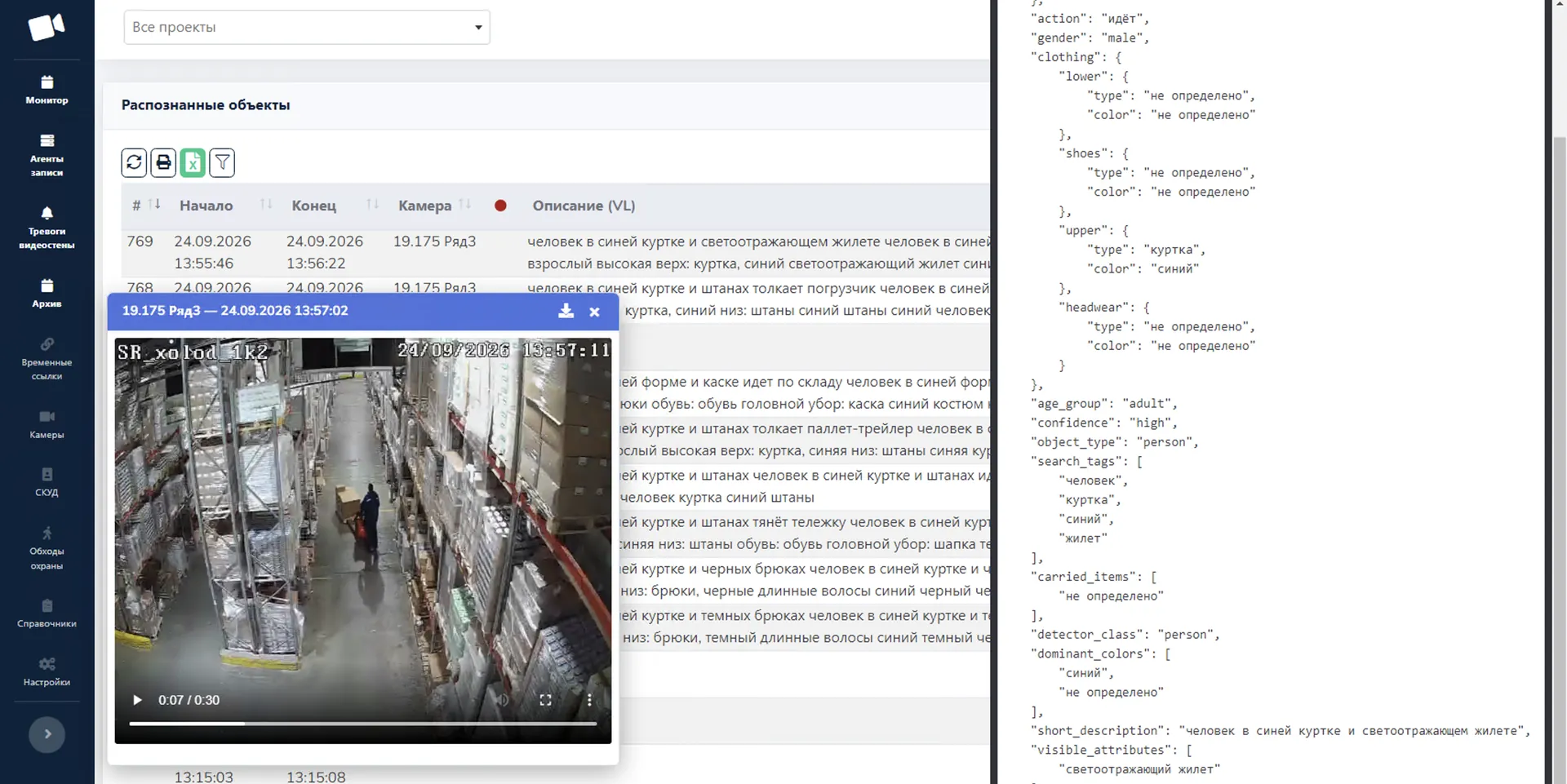Sort the table by Начало column
Image resolution: width=1567 pixels, height=784 pixels.
225,205
